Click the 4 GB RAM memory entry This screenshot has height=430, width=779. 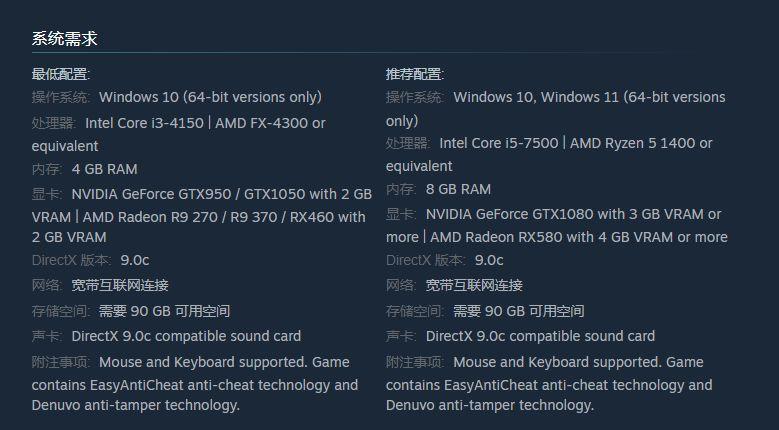[104, 169]
